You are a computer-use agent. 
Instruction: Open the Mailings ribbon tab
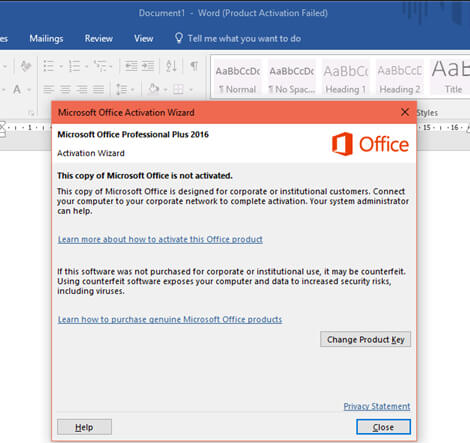coord(46,39)
